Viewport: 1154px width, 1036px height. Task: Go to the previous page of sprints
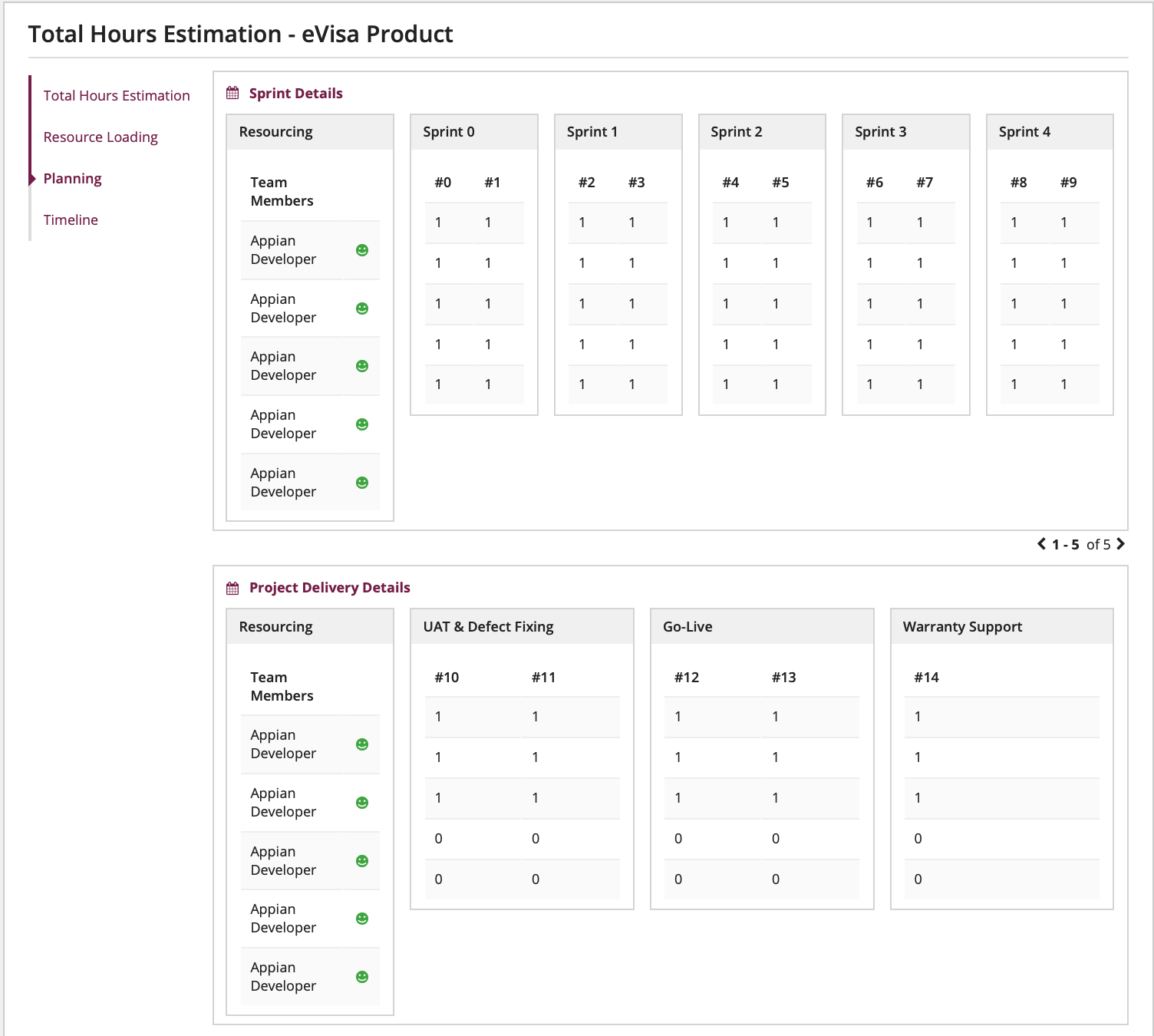1042,544
